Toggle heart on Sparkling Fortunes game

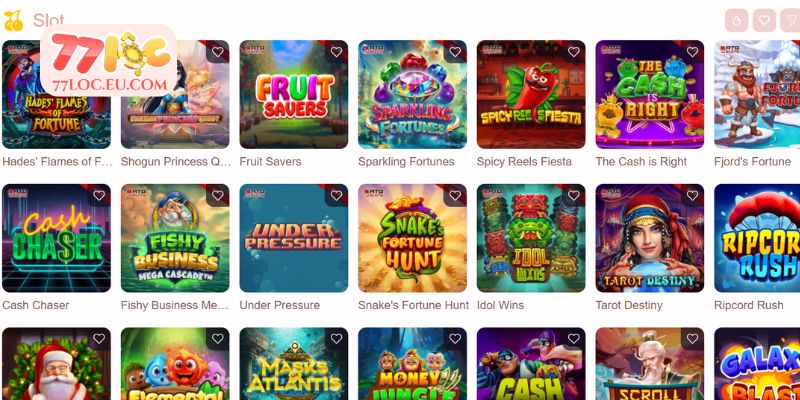(455, 52)
